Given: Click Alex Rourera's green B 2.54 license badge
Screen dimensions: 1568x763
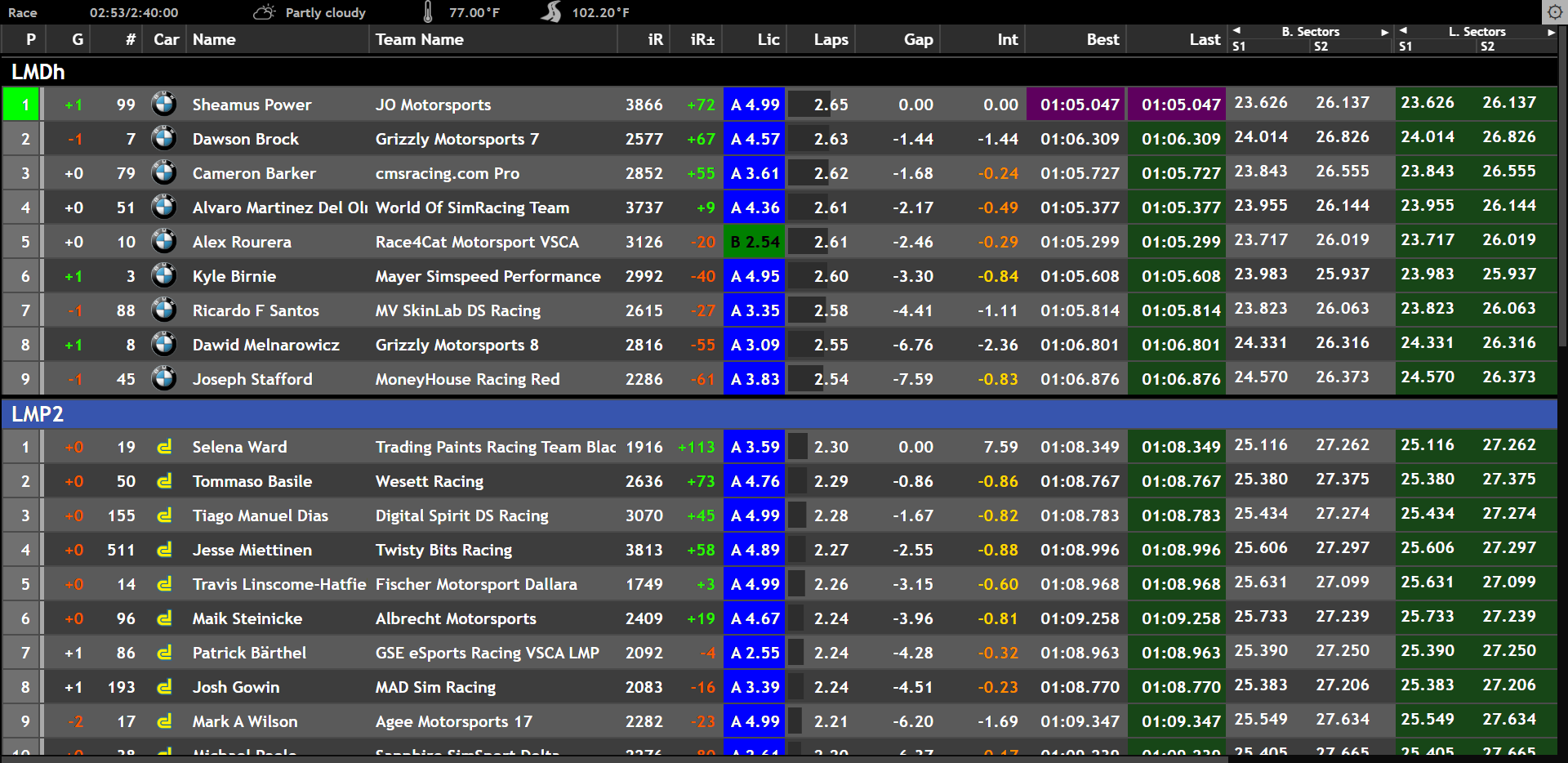Looking at the screenshot, I should 755,242.
